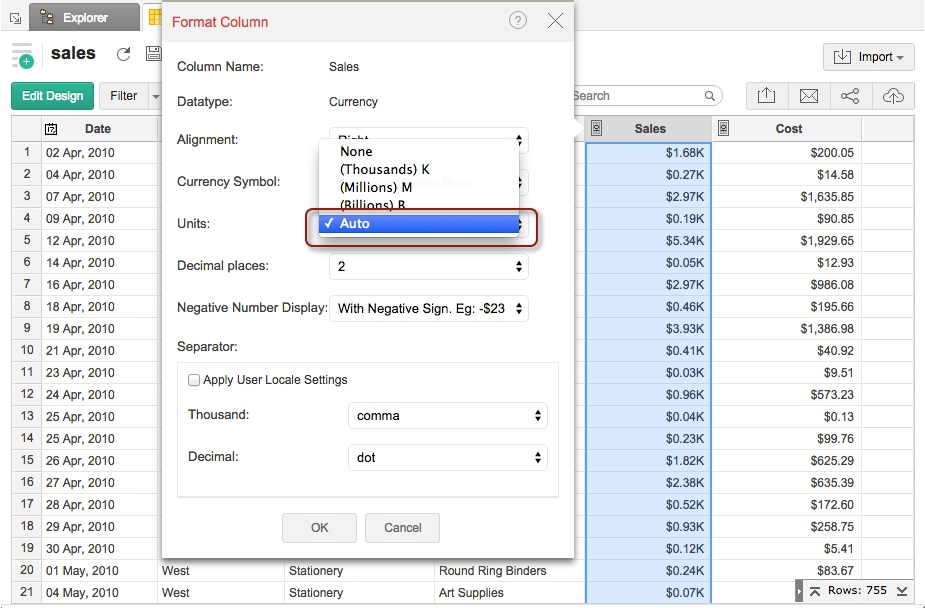Click the Edit Design button

52,96
